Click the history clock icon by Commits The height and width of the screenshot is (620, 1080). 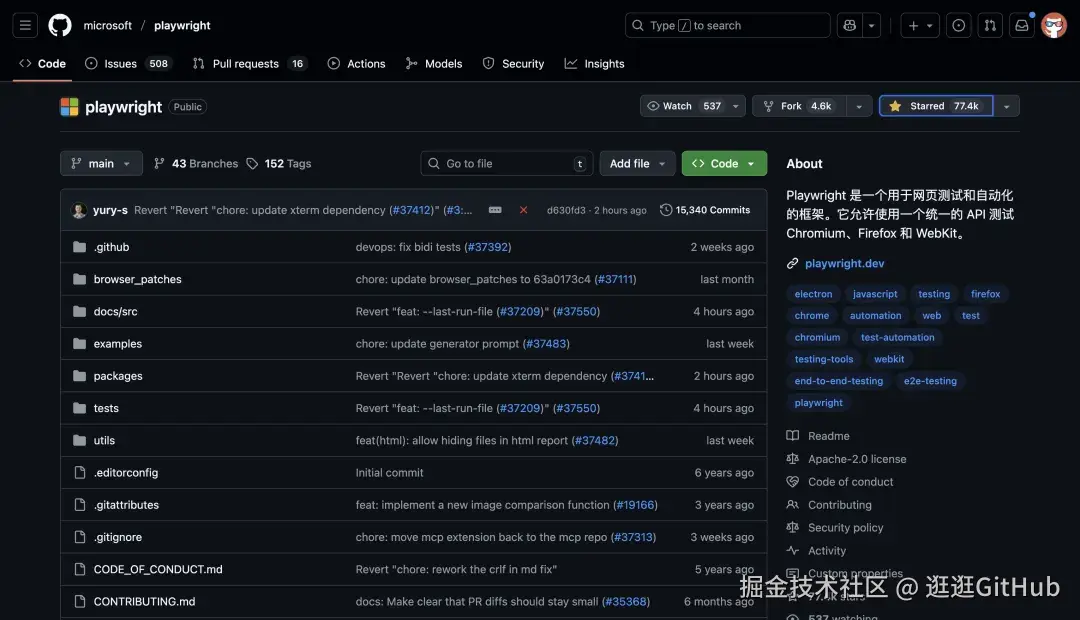665,210
